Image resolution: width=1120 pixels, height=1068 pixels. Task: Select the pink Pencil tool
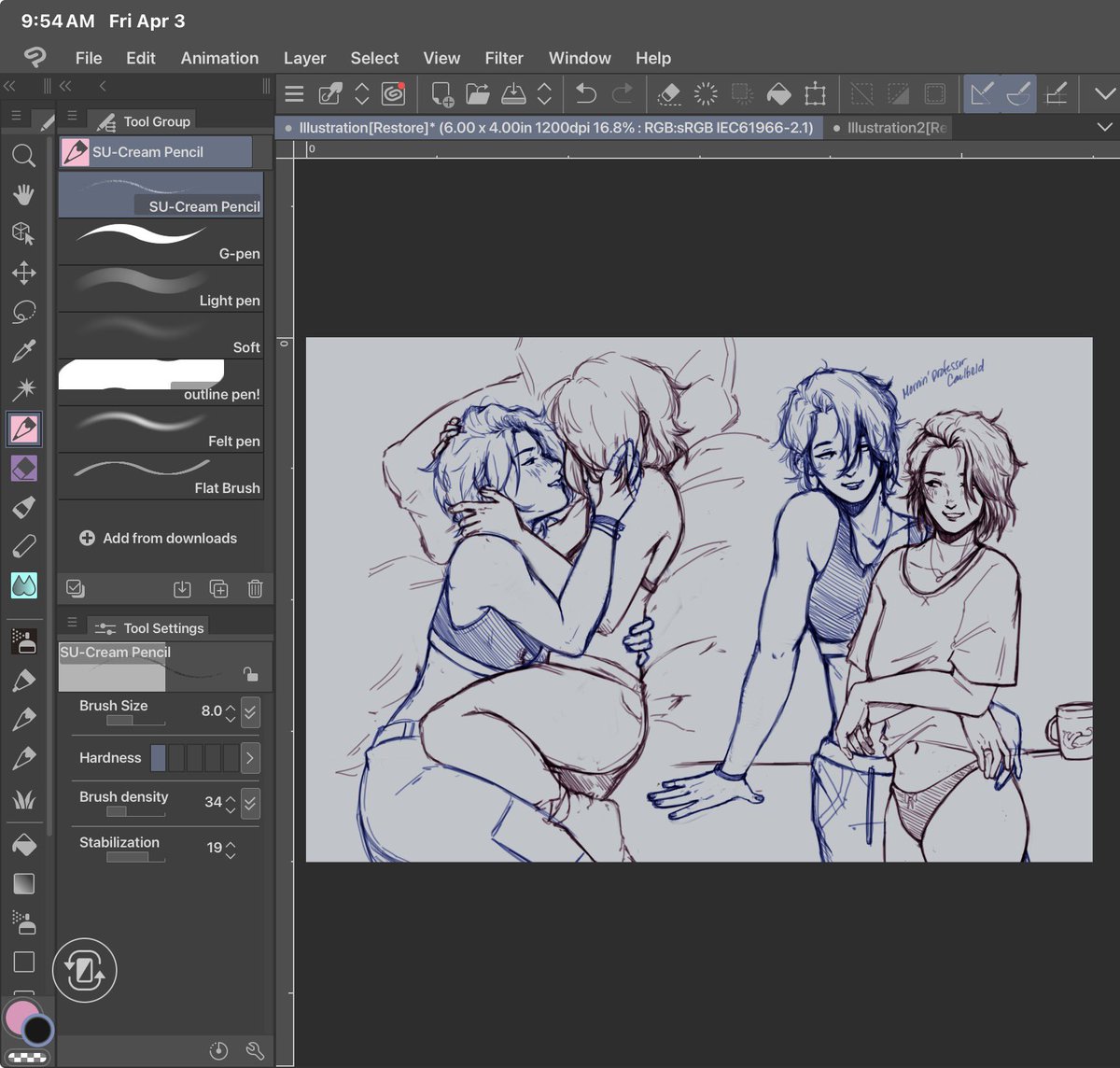[x=23, y=429]
